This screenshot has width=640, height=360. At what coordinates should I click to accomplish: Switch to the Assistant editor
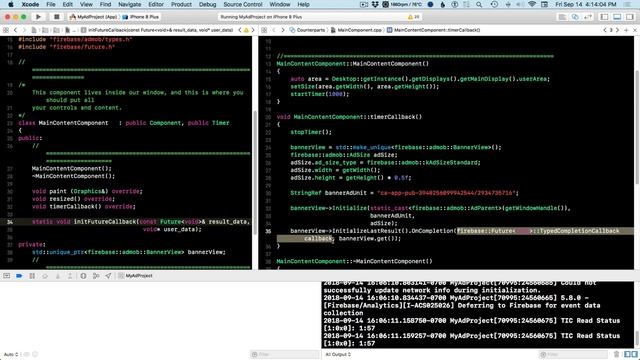coord(575,17)
